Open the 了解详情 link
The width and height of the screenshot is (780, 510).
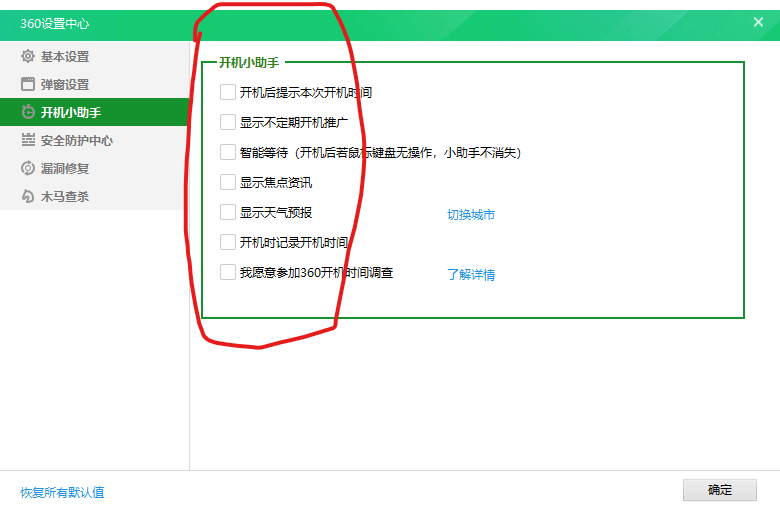[x=471, y=275]
